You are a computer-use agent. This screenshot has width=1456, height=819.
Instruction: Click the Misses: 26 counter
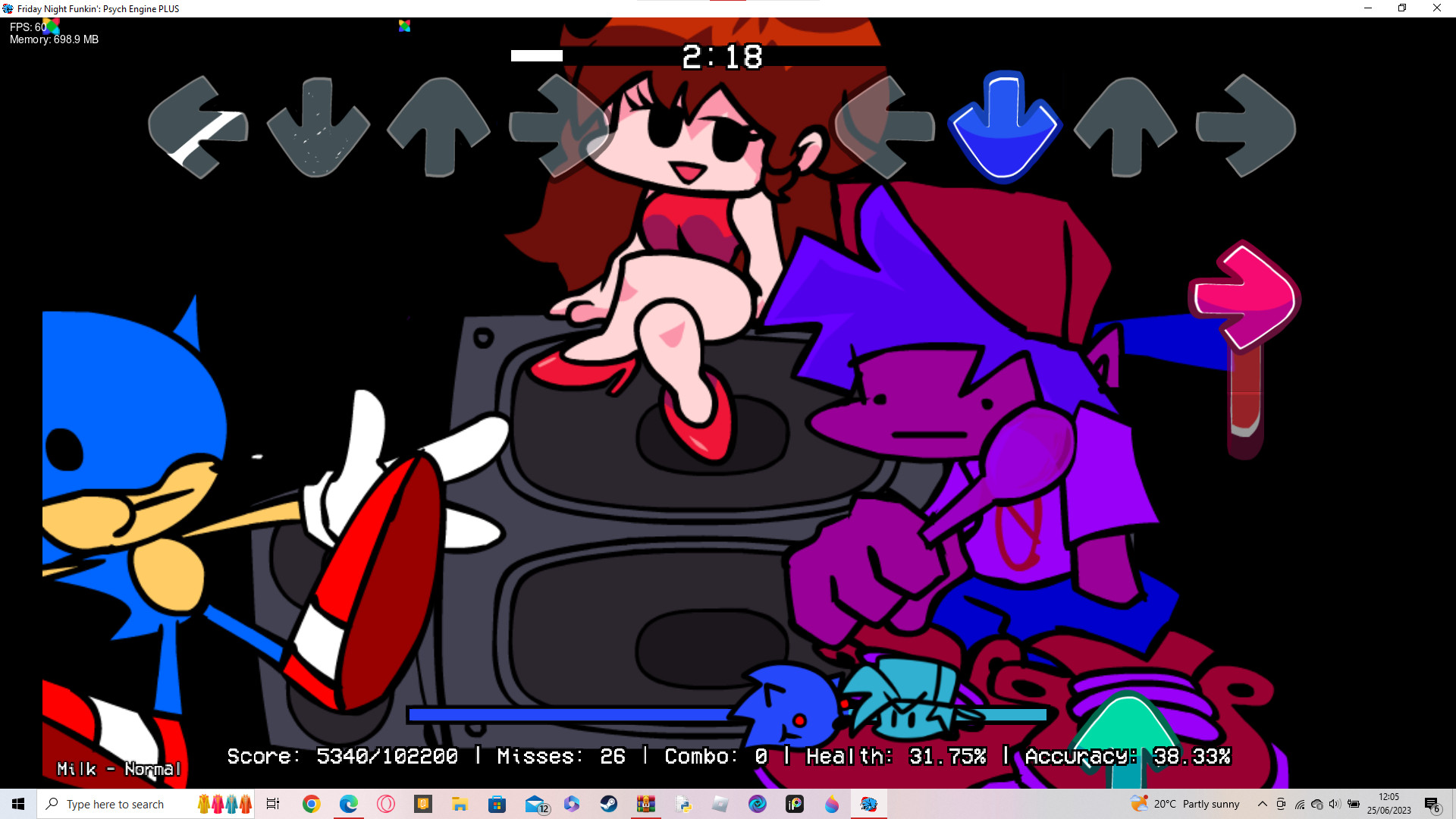click(x=561, y=756)
